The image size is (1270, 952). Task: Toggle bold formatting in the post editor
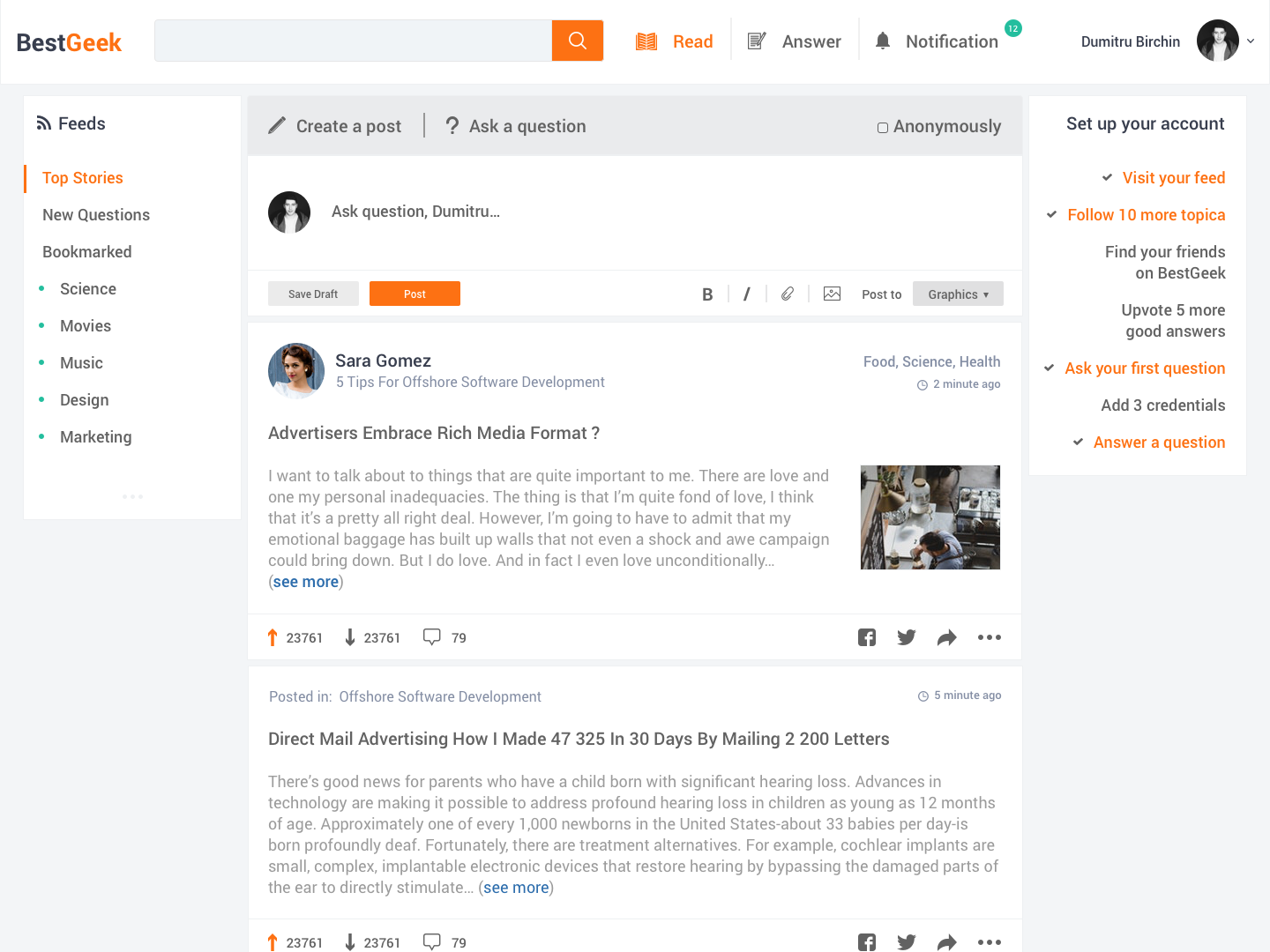707,294
